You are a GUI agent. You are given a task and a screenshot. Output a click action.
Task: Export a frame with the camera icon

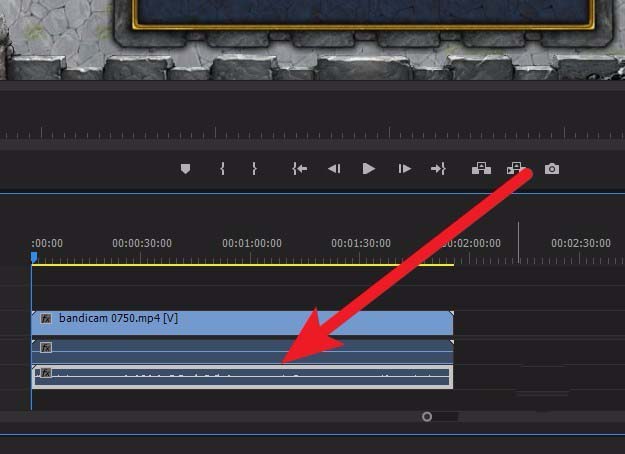(x=552, y=169)
